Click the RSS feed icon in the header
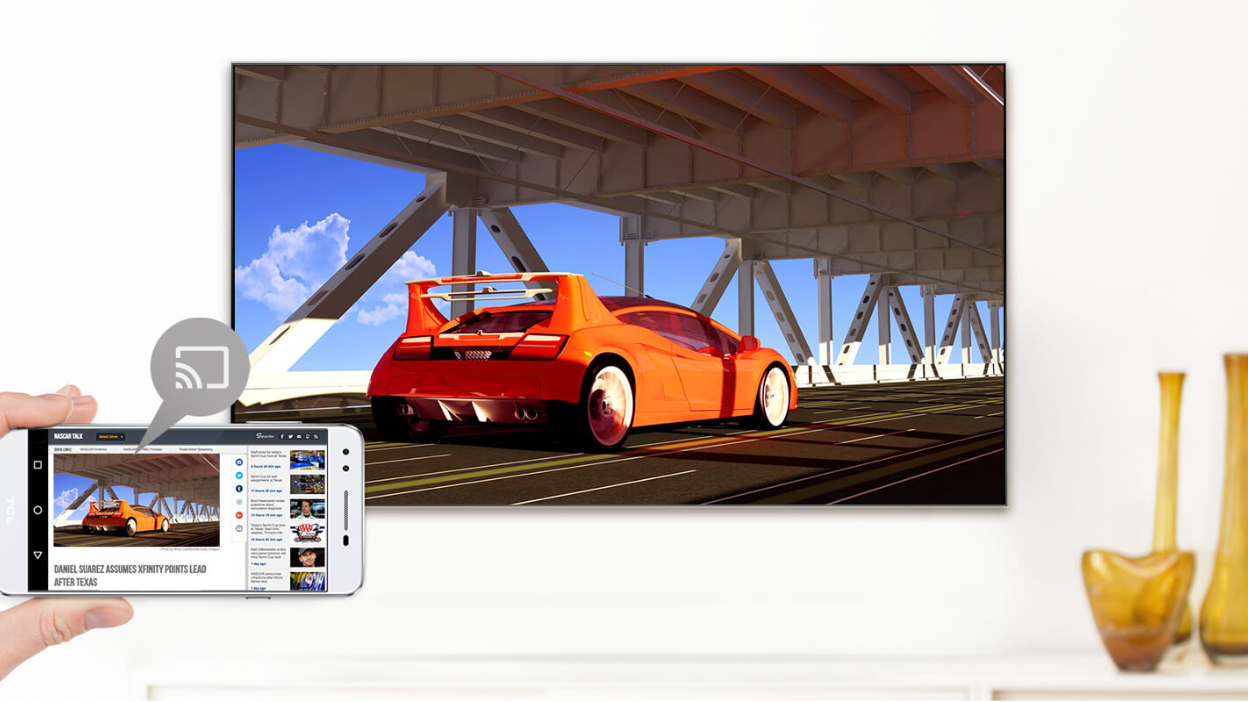 pyautogui.click(x=316, y=437)
